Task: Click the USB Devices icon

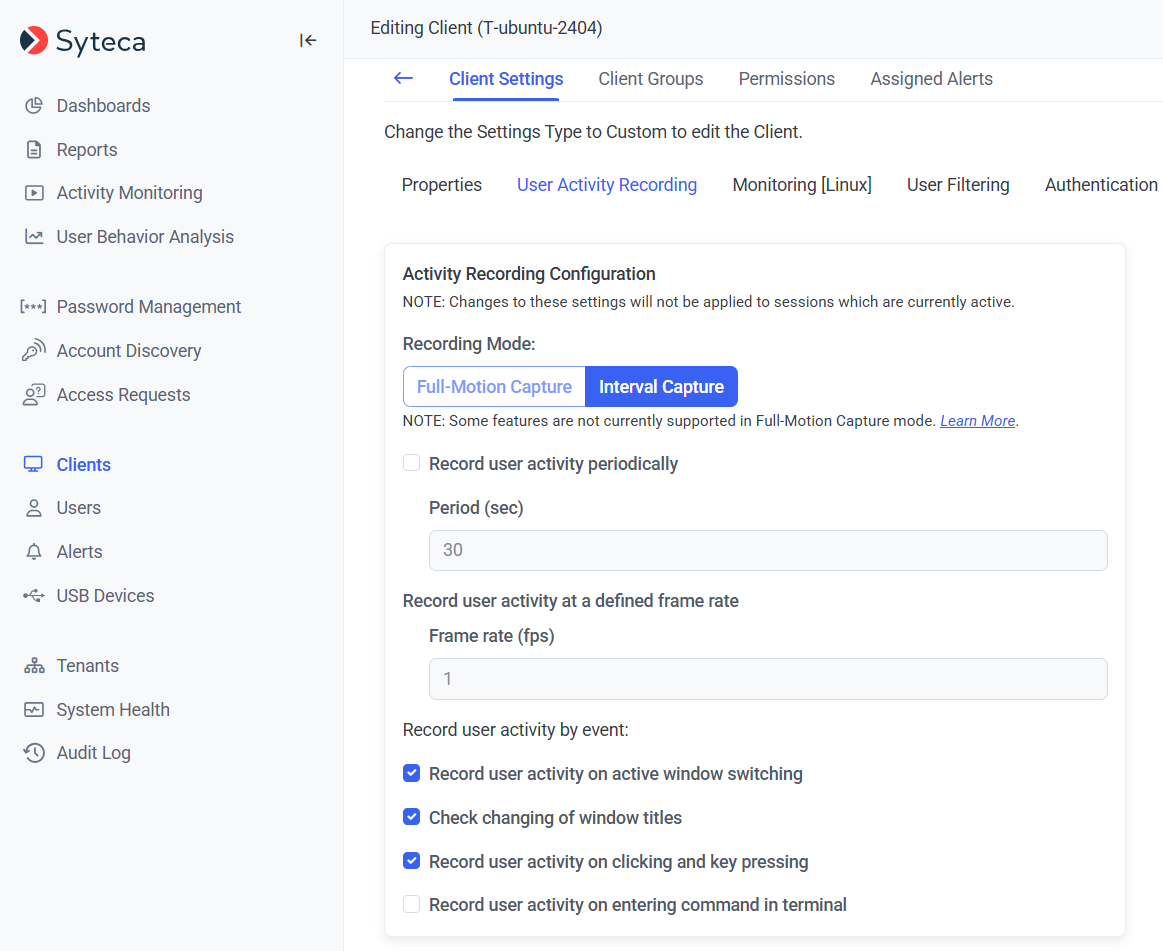Action: tap(34, 596)
